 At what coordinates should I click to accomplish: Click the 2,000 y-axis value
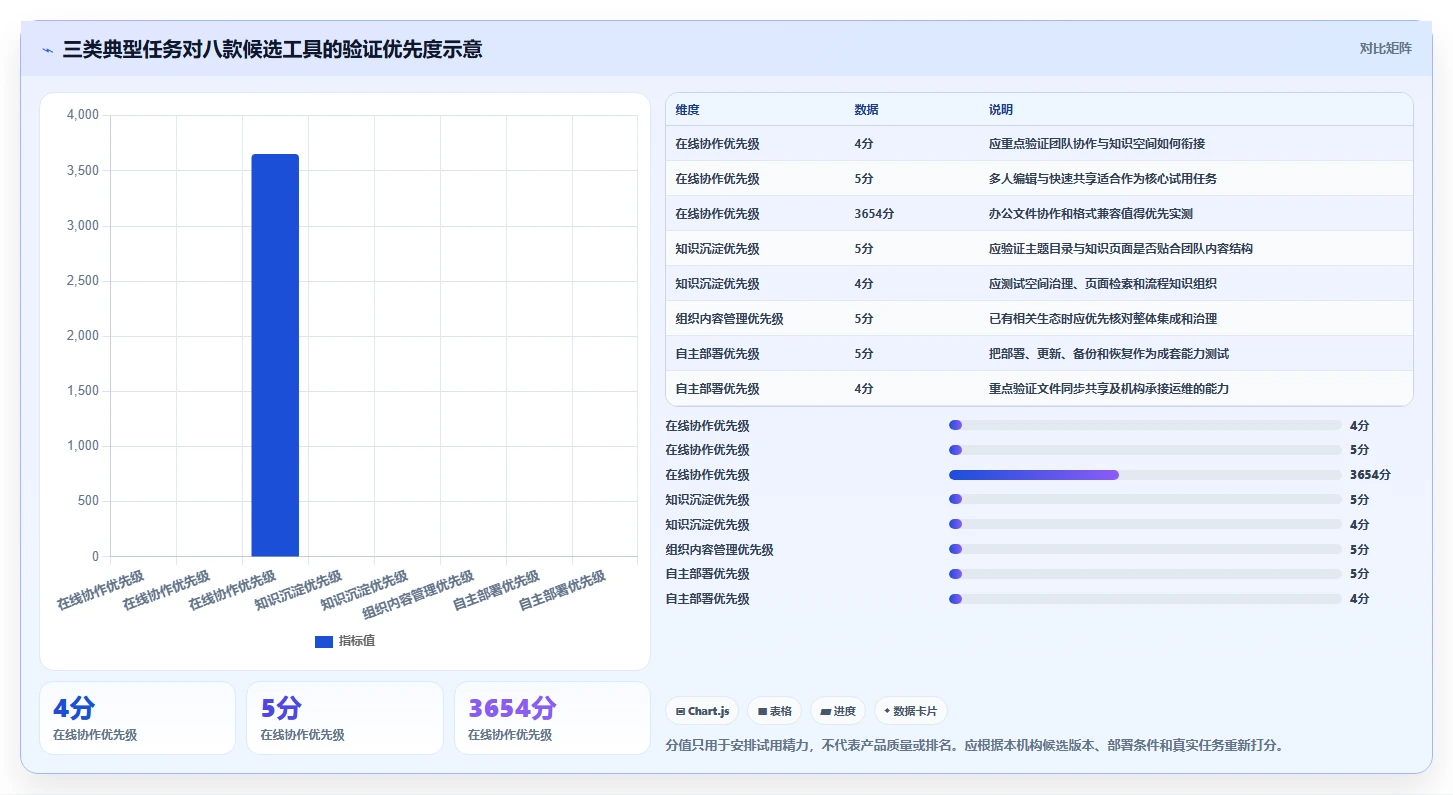click(x=83, y=336)
